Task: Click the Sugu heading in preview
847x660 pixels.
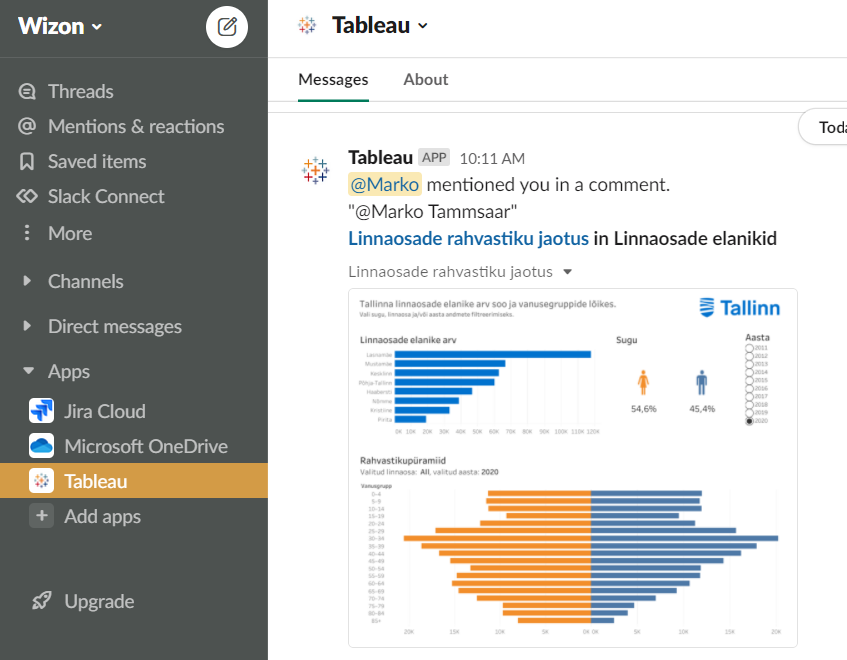Action: tap(627, 340)
